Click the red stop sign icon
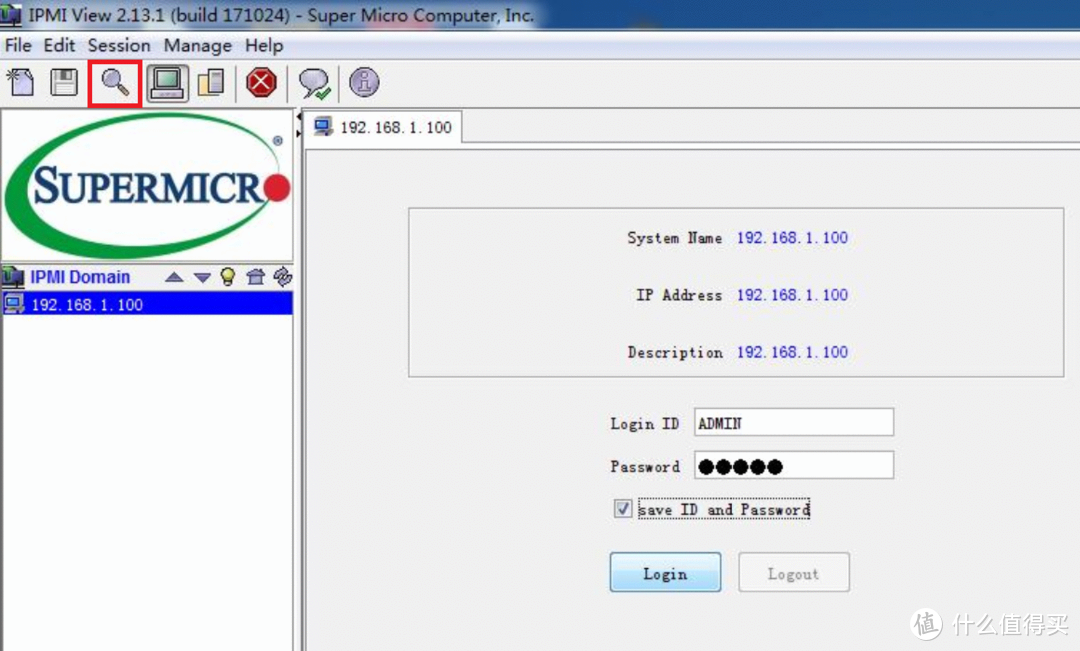1080x651 pixels. point(261,82)
